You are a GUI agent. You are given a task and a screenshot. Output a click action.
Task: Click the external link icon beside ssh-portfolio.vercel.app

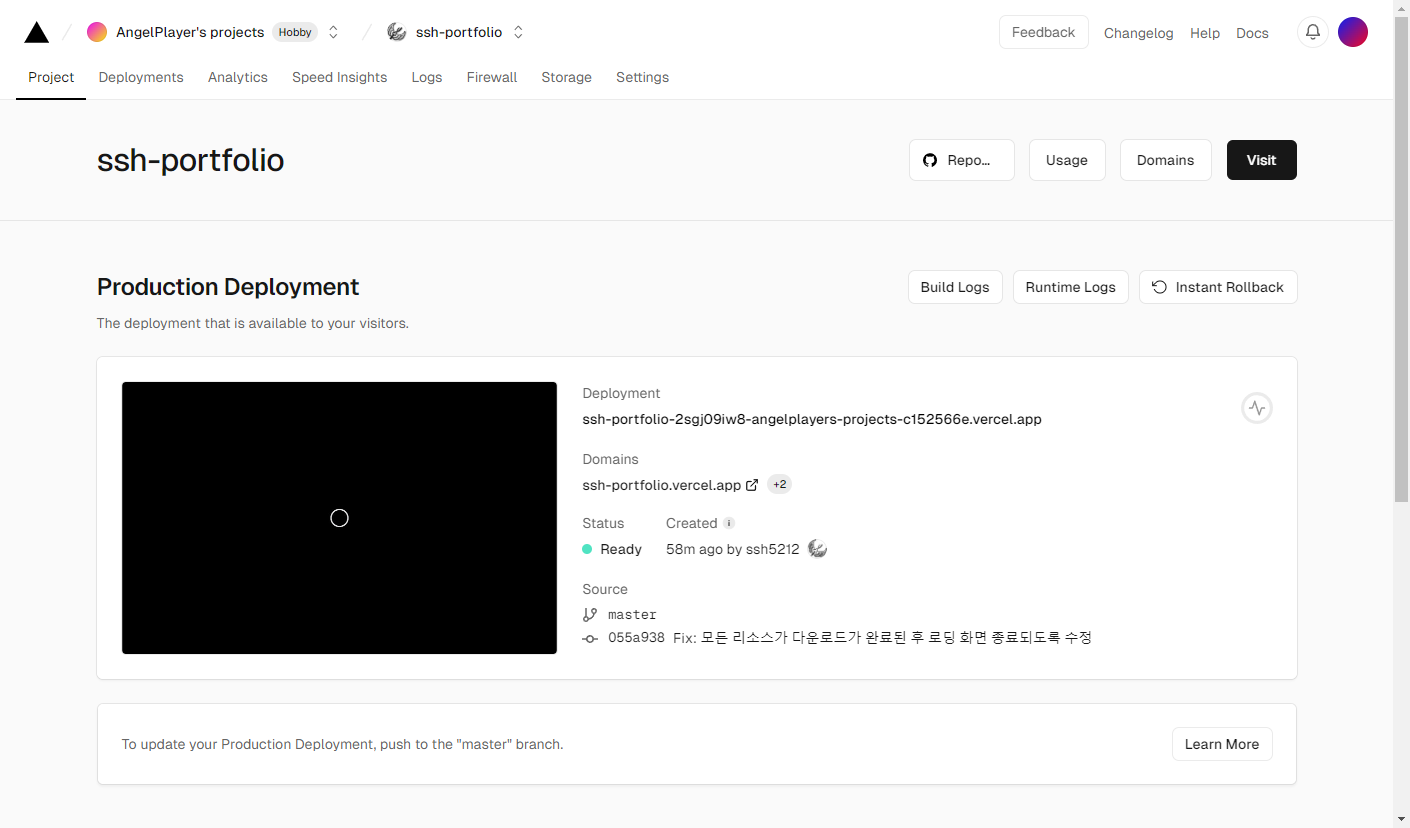[x=752, y=485]
